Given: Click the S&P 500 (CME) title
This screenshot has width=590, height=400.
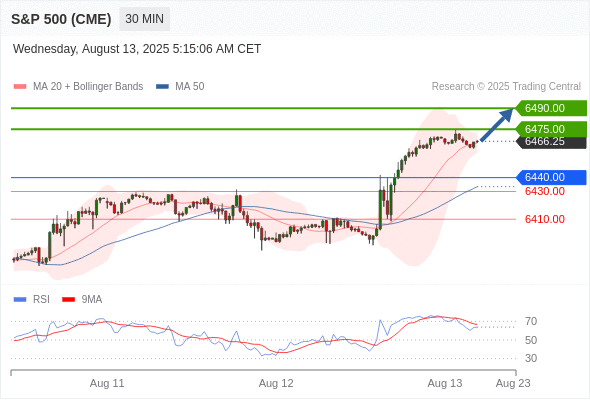Looking at the screenshot, I should [x=61, y=19].
